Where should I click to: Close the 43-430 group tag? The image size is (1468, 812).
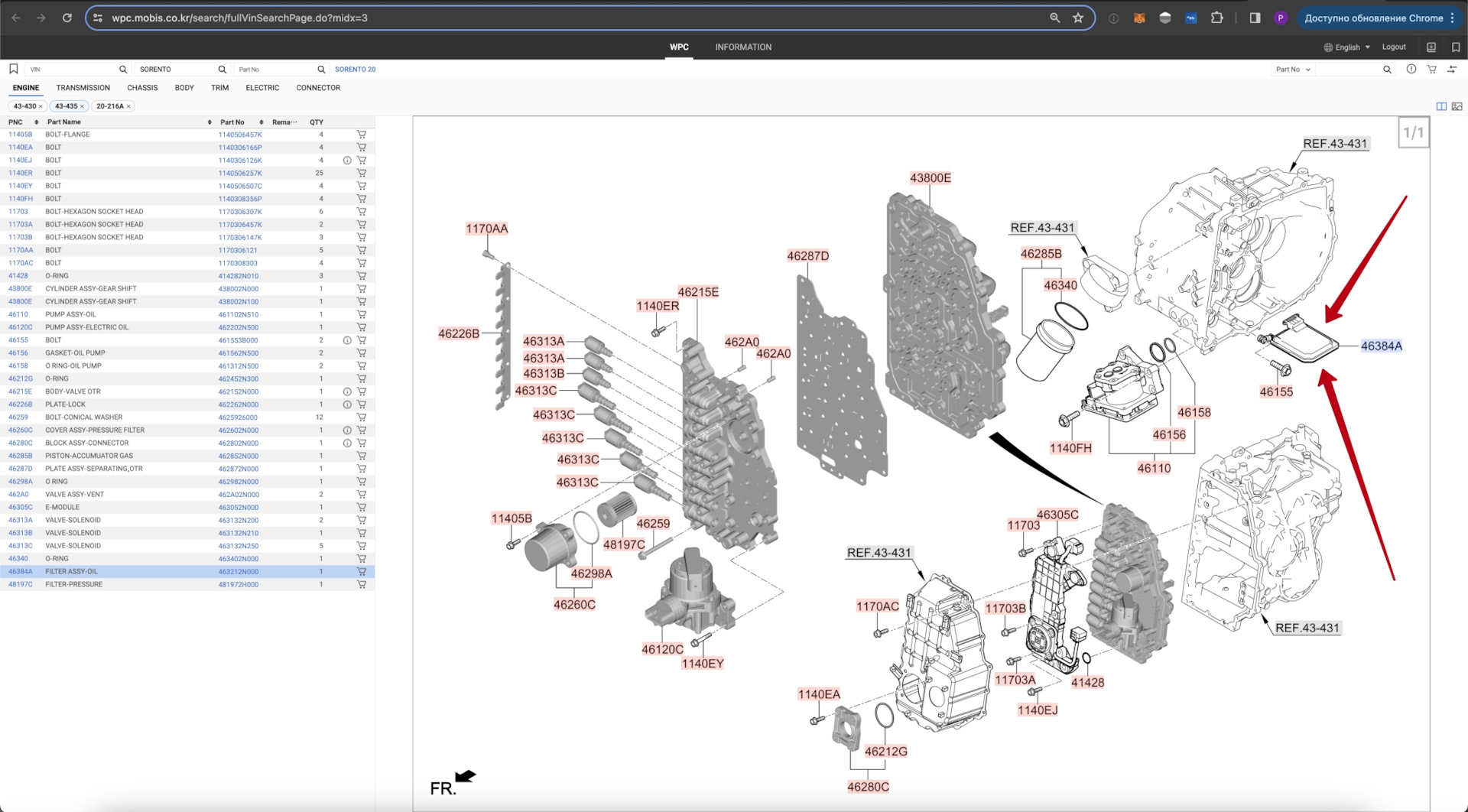pos(41,106)
